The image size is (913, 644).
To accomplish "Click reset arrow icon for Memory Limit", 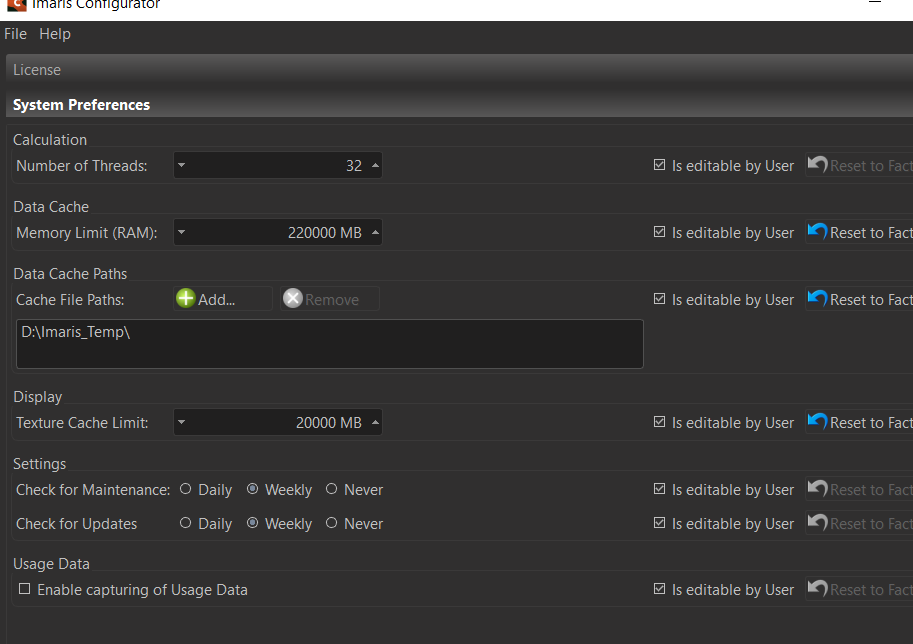I will 818,232.
